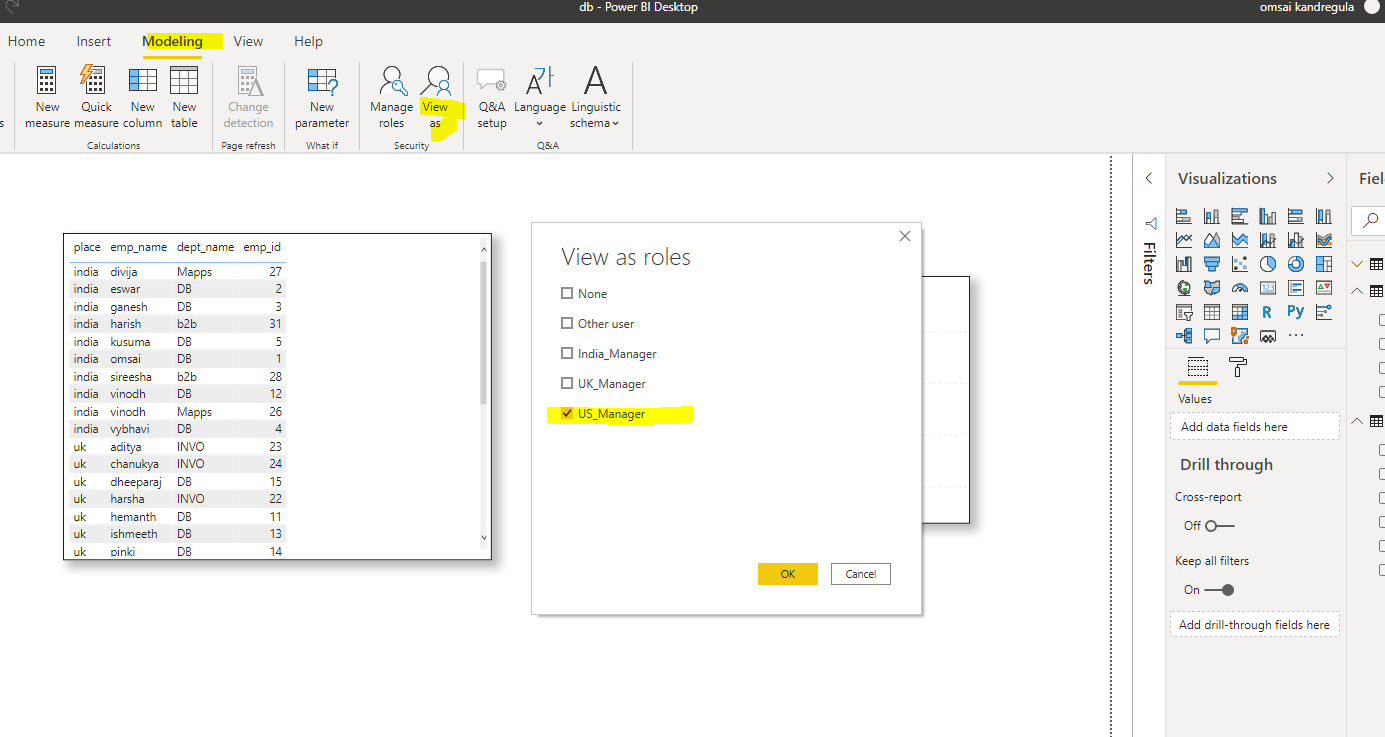Select the Donut chart visual
The height and width of the screenshot is (737, 1385).
(1296, 264)
